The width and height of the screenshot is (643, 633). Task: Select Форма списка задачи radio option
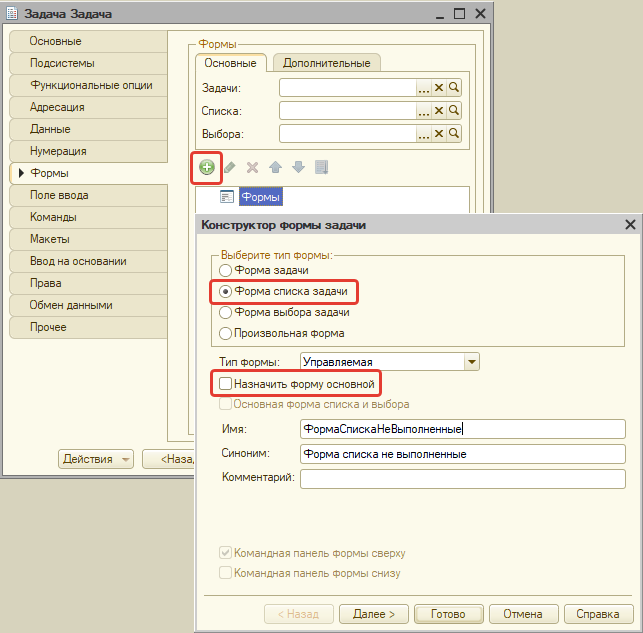click(x=283, y=291)
